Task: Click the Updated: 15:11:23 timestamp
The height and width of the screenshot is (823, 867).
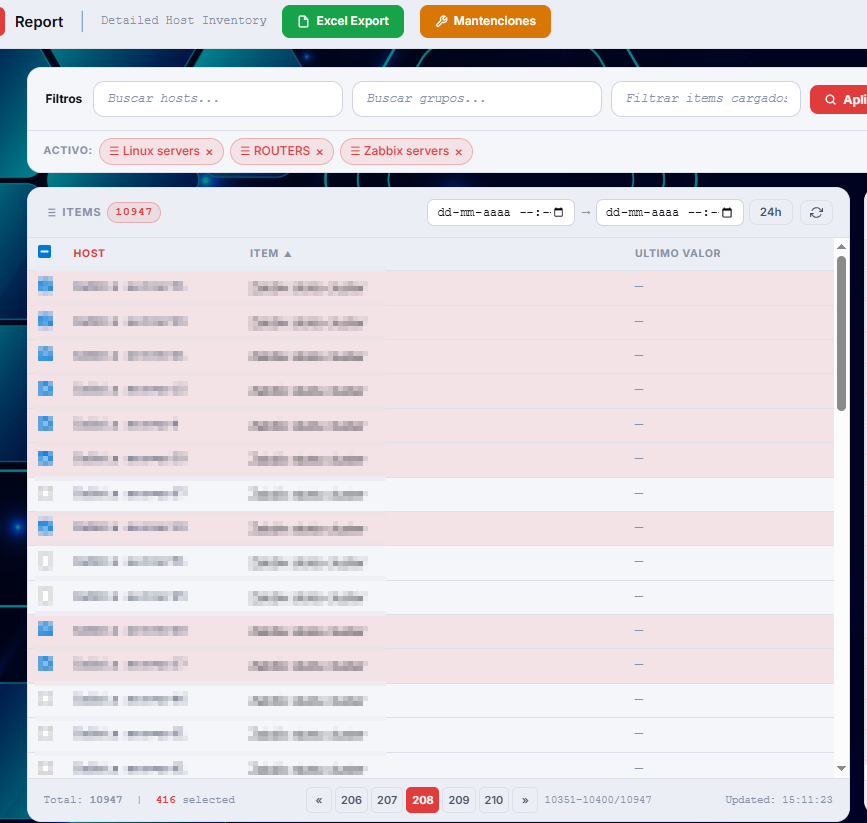Action: pos(779,800)
